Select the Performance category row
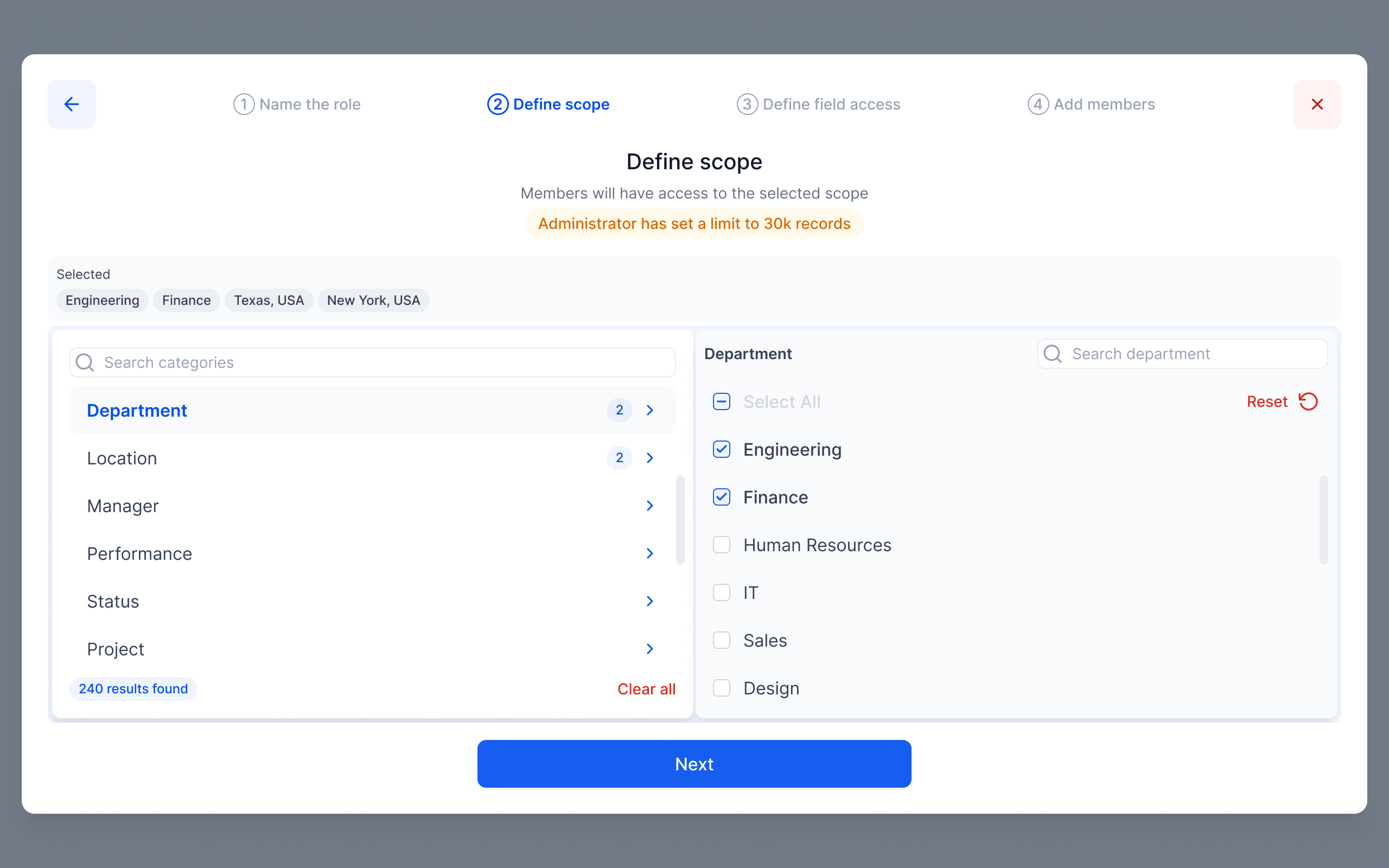Screen dimensions: 1389x868 point(373,553)
